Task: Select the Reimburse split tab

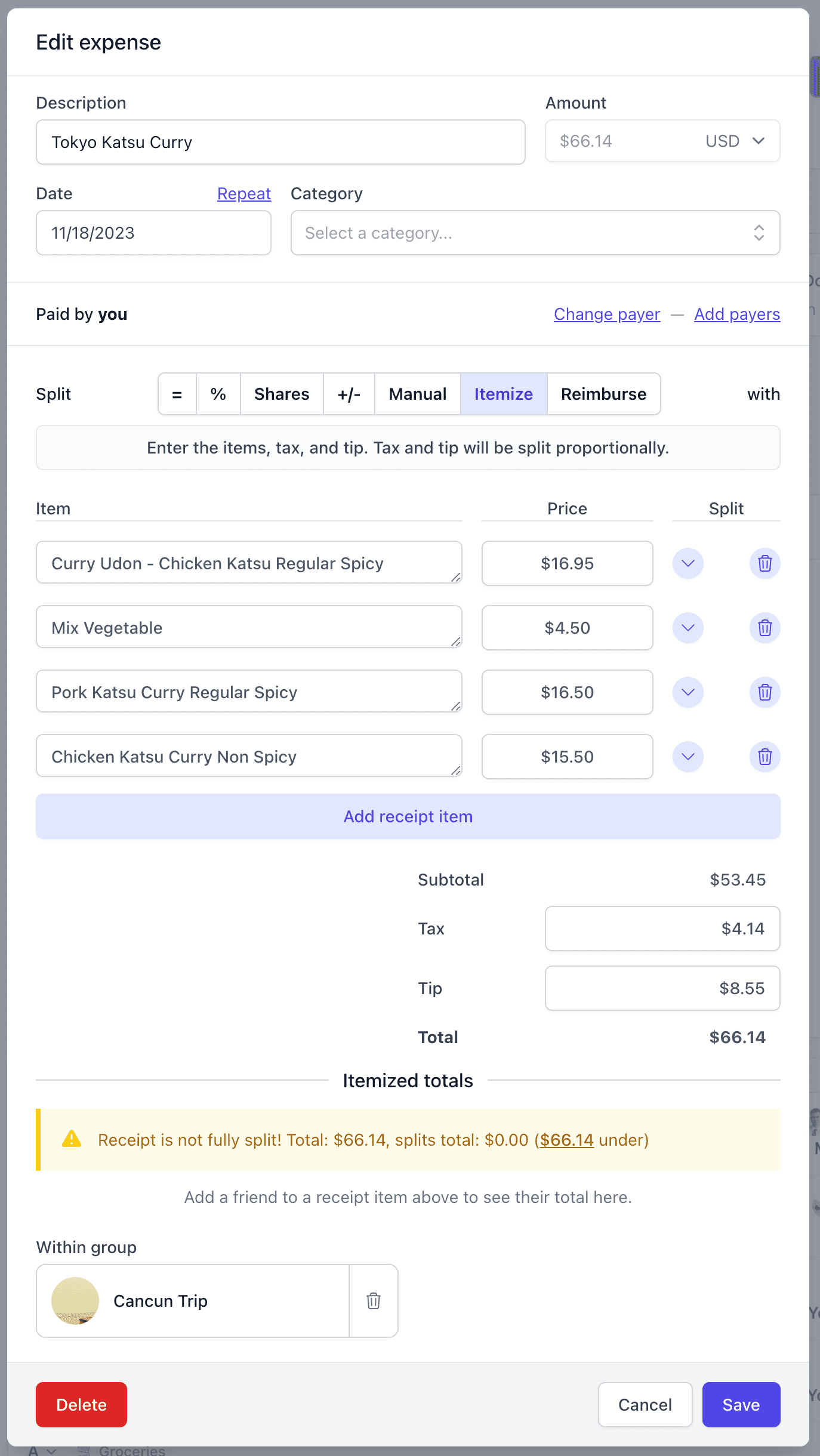Action: (x=603, y=394)
